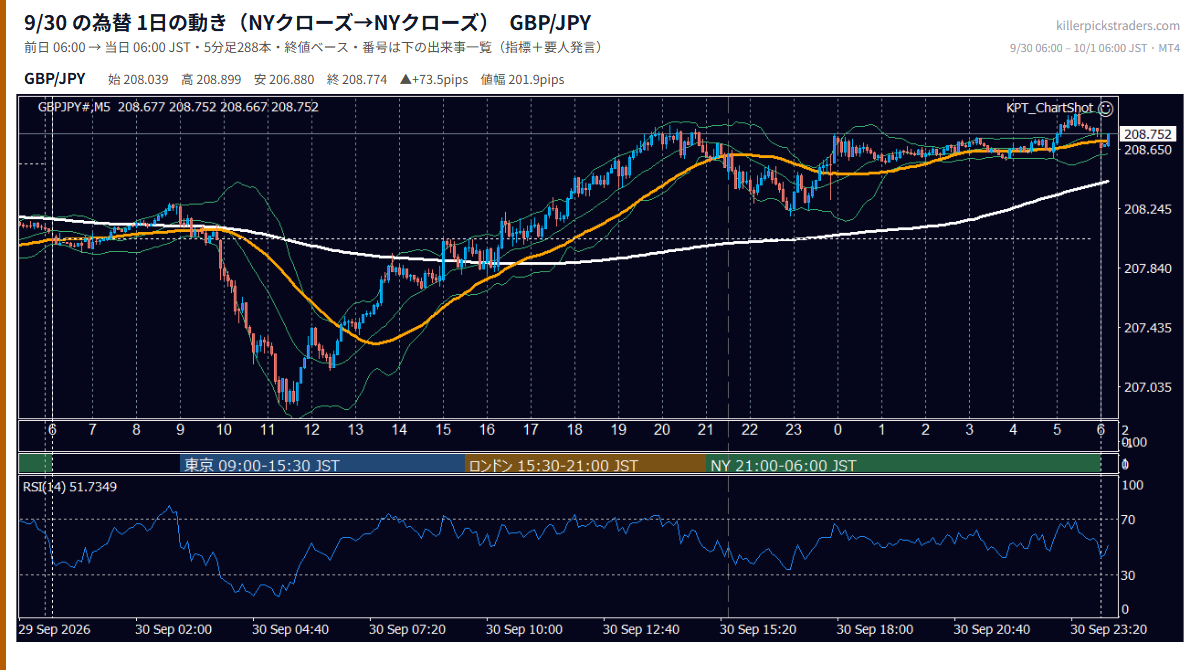The image size is (1200, 670).
Task: Click price axis level 207.435
Action: click(x=1147, y=328)
